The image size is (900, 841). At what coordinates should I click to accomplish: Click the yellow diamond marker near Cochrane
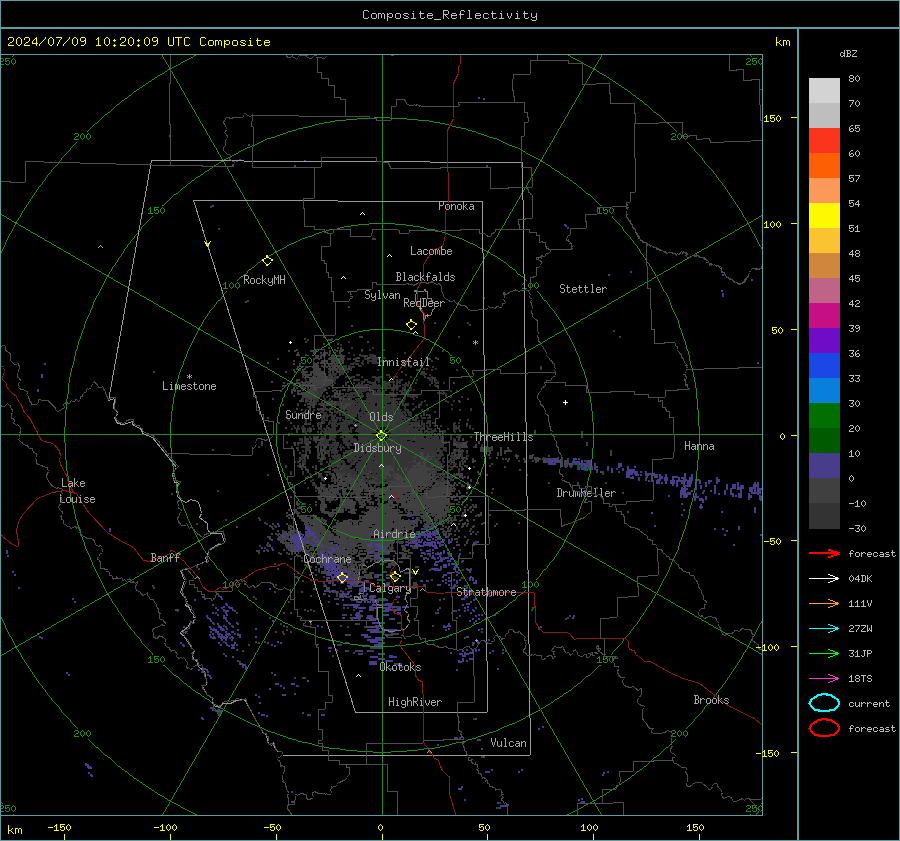point(343,578)
